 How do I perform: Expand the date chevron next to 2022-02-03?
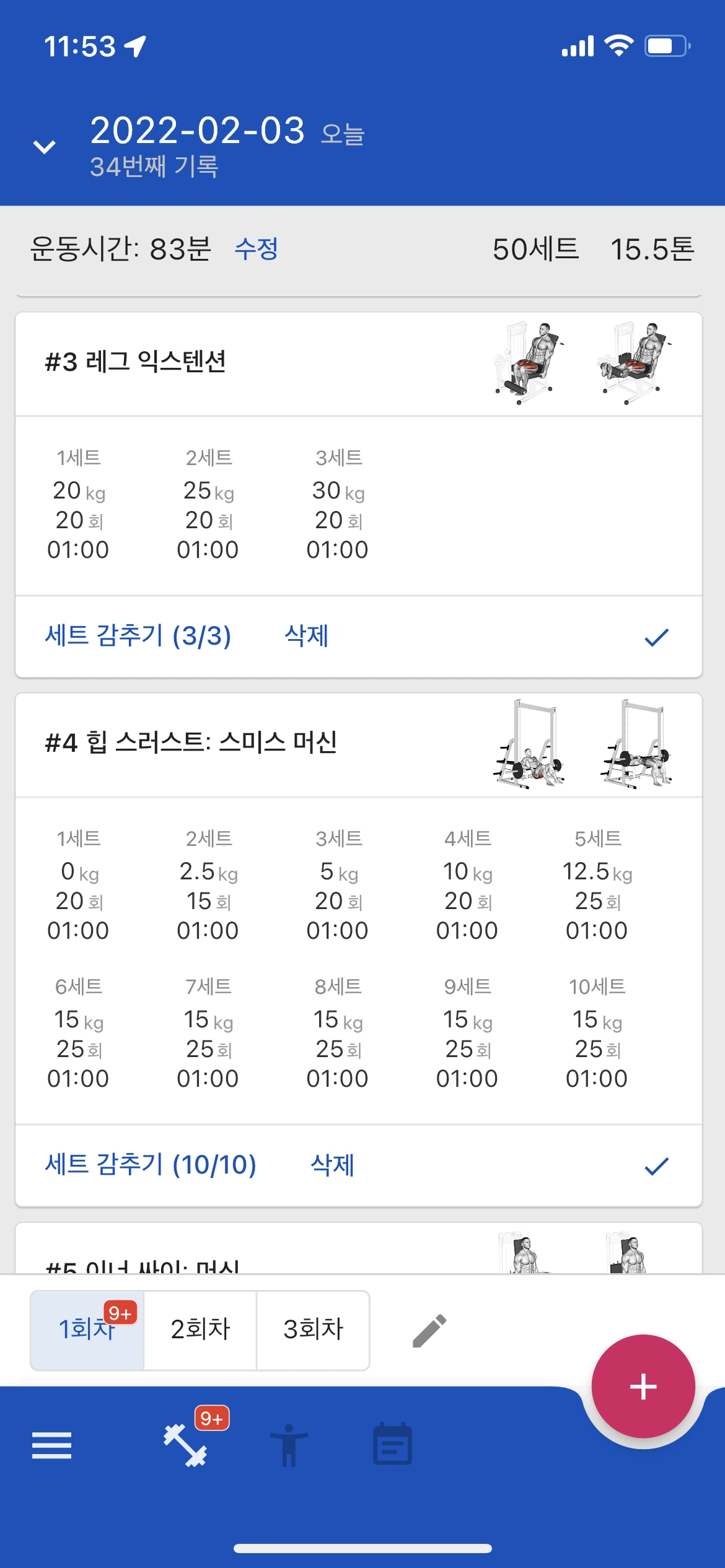(x=44, y=147)
